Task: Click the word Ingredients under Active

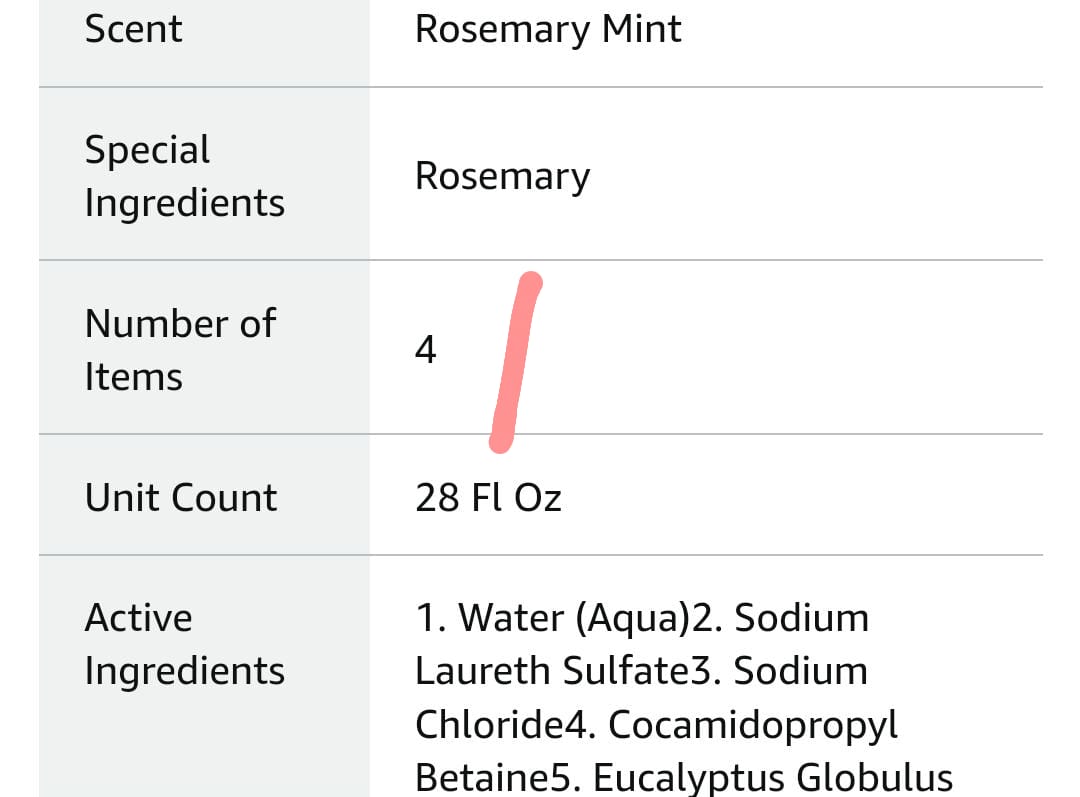Action: [x=185, y=671]
